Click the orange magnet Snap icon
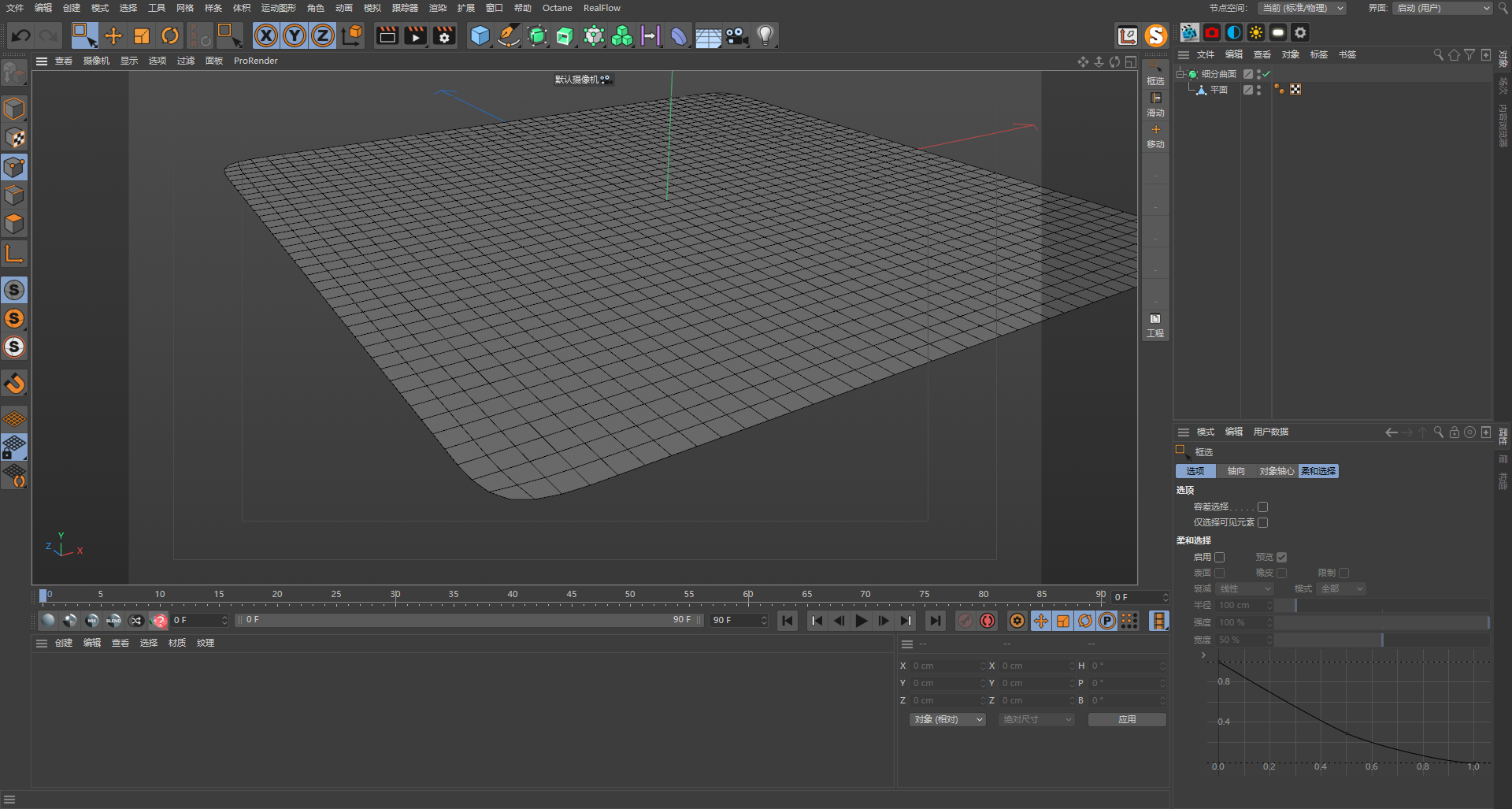 [14, 384]
